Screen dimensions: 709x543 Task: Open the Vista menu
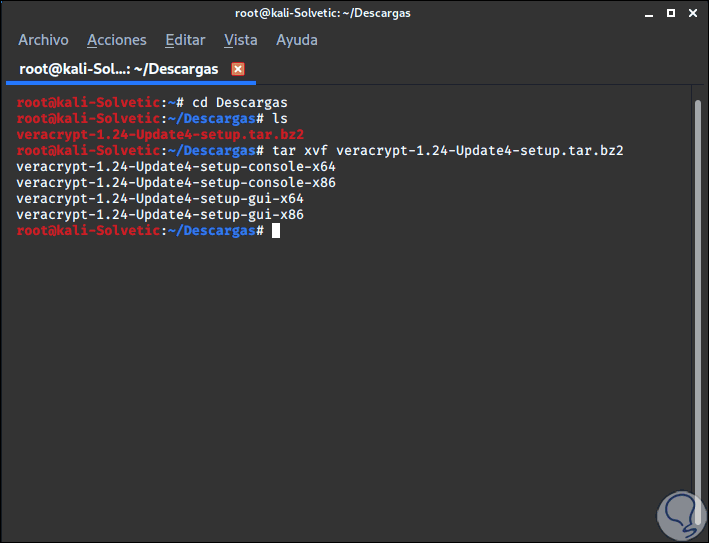(241, 40)
